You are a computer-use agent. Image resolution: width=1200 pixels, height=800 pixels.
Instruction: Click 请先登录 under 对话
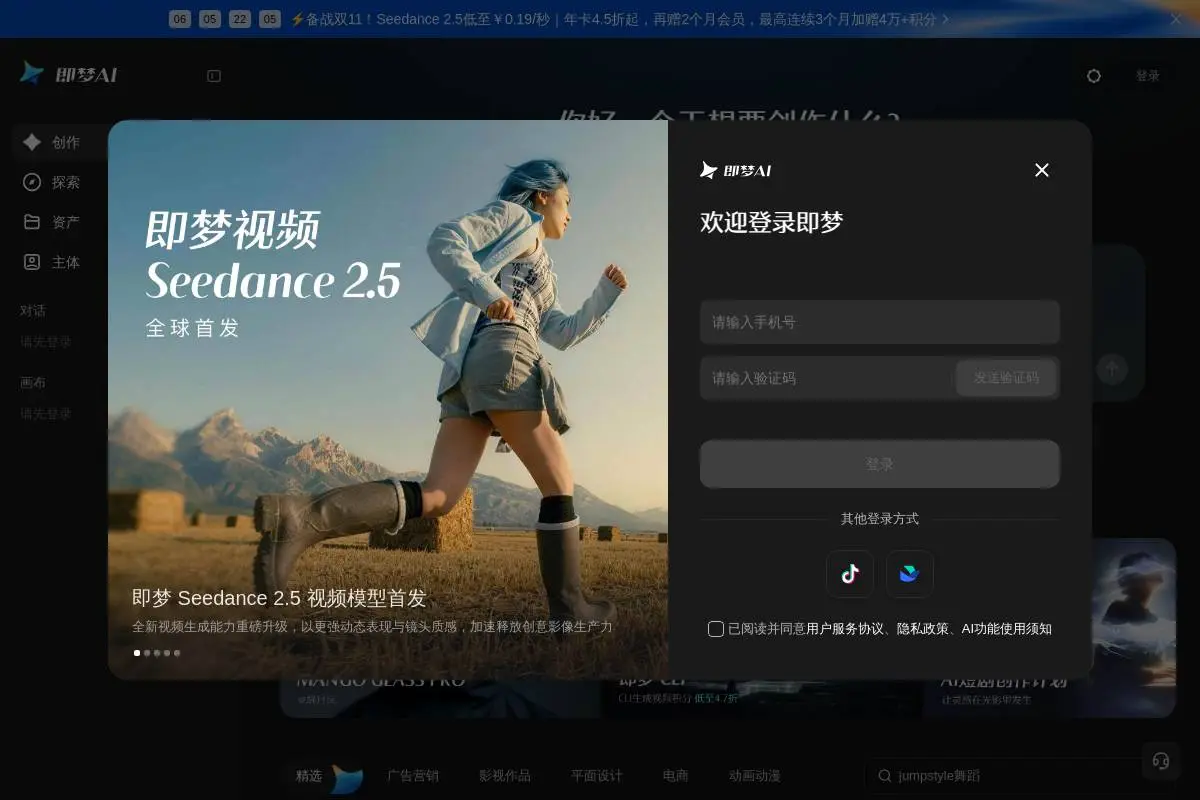46,342
